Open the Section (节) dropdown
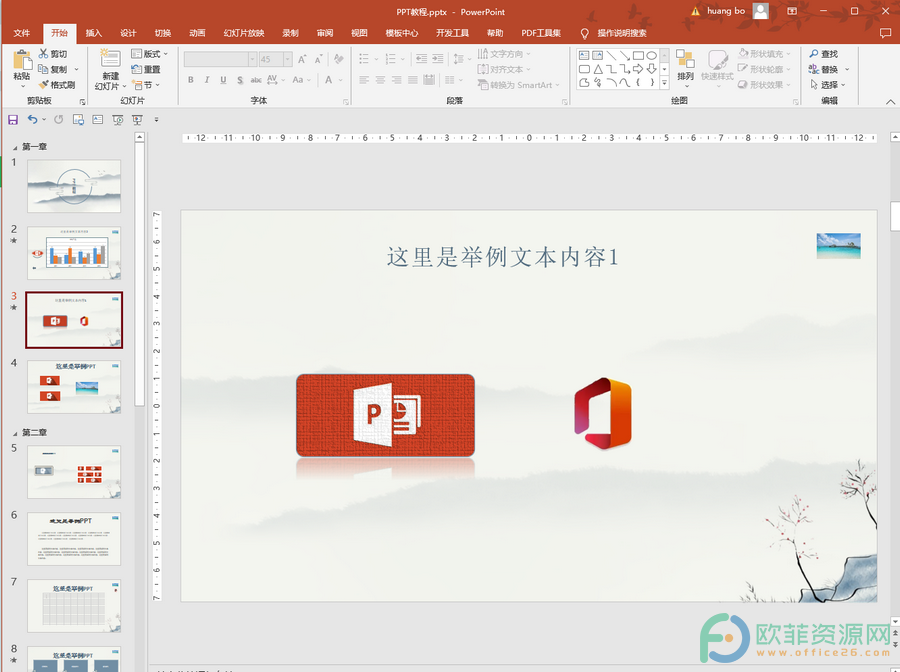 [146, 84]
